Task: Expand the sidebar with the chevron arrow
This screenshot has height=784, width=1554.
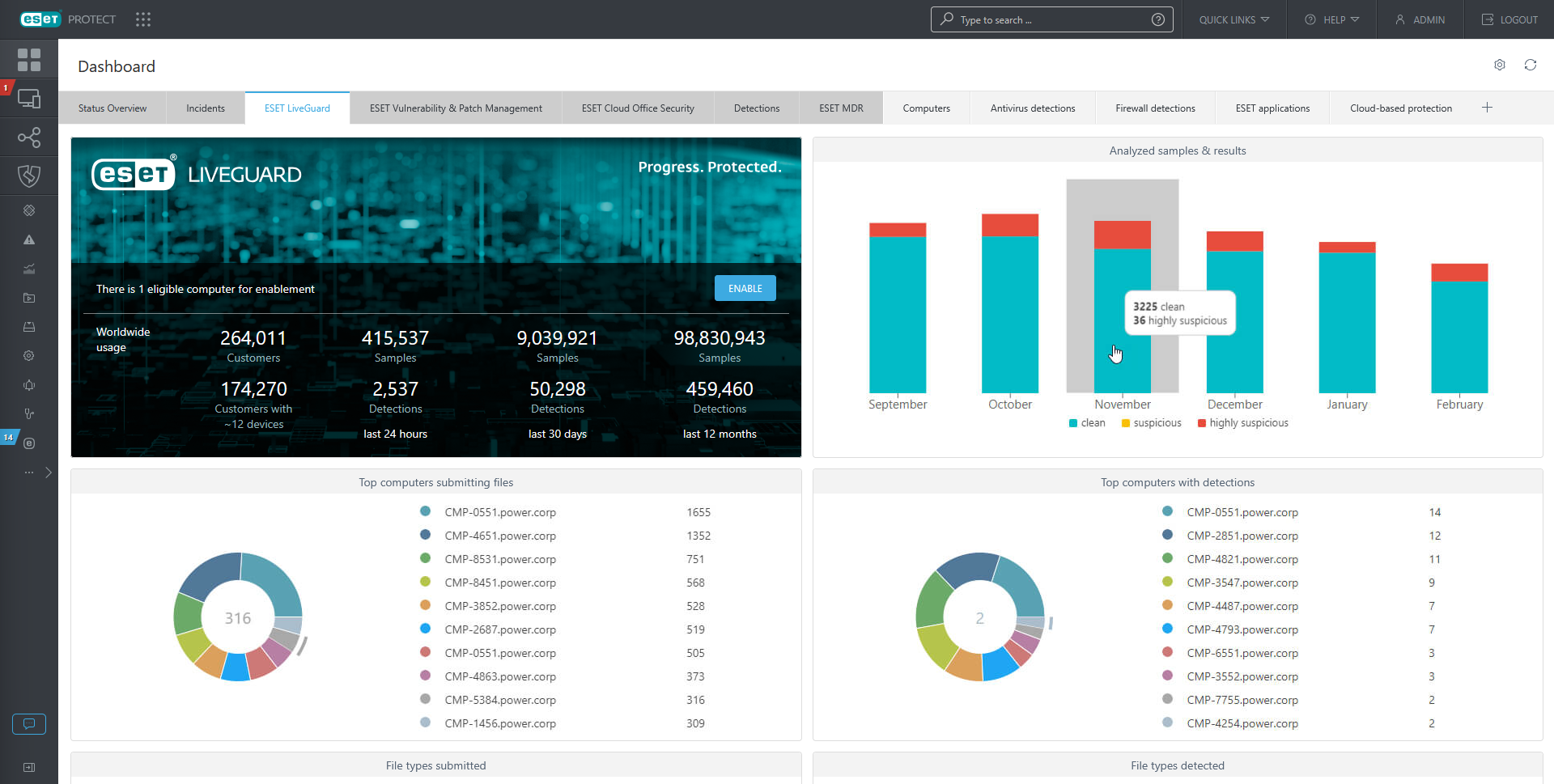Action: 49,473
